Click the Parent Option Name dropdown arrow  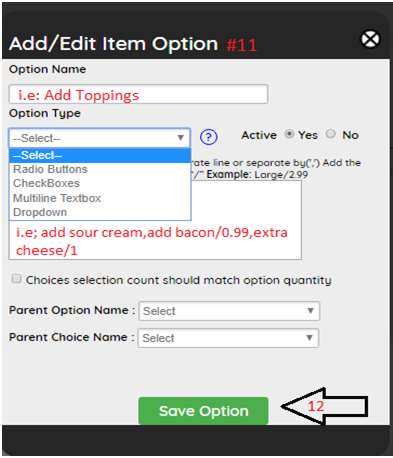pos(310,311)
